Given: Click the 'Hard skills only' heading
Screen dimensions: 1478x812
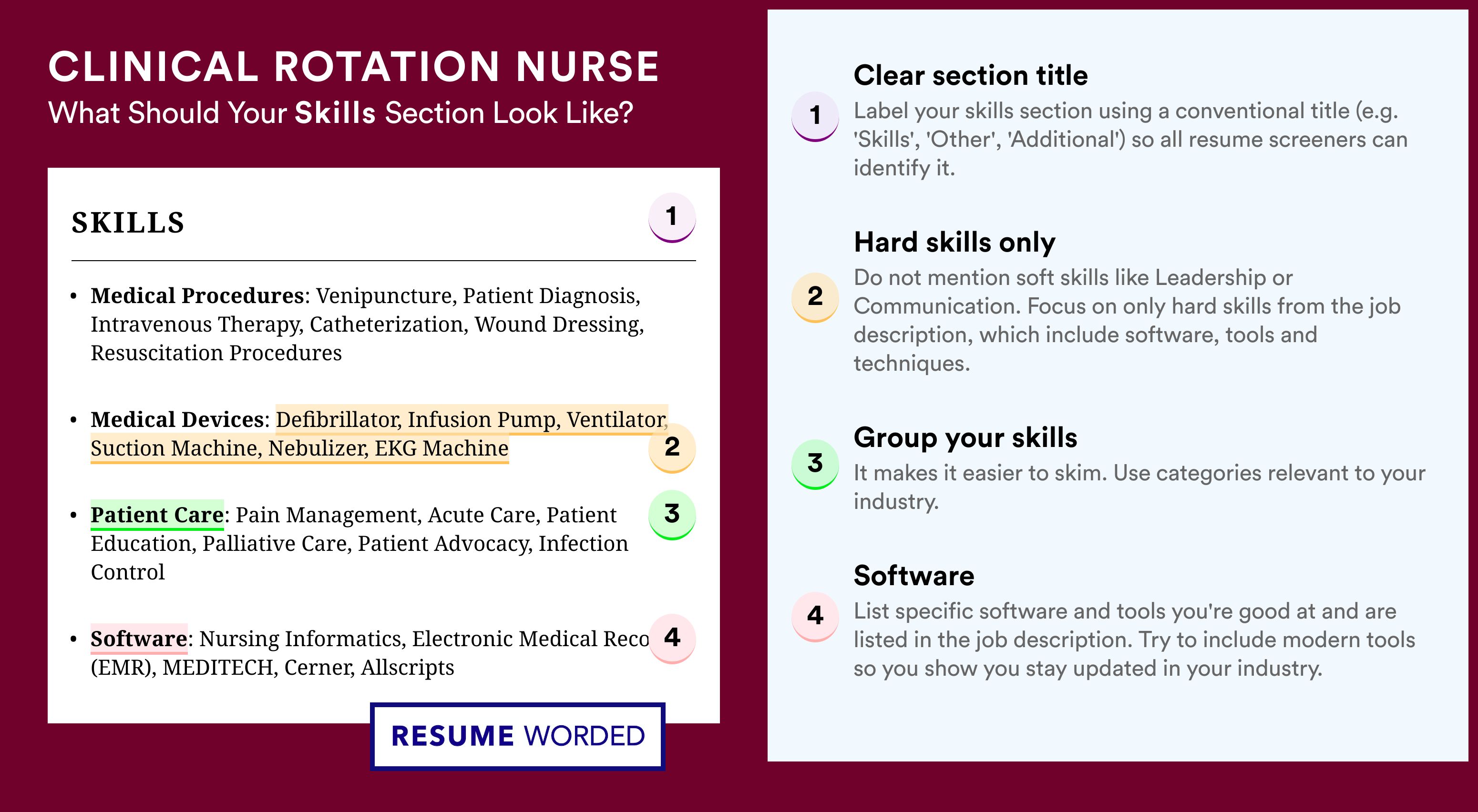Looking at the screenshot, I should click(x=954, y=242).
